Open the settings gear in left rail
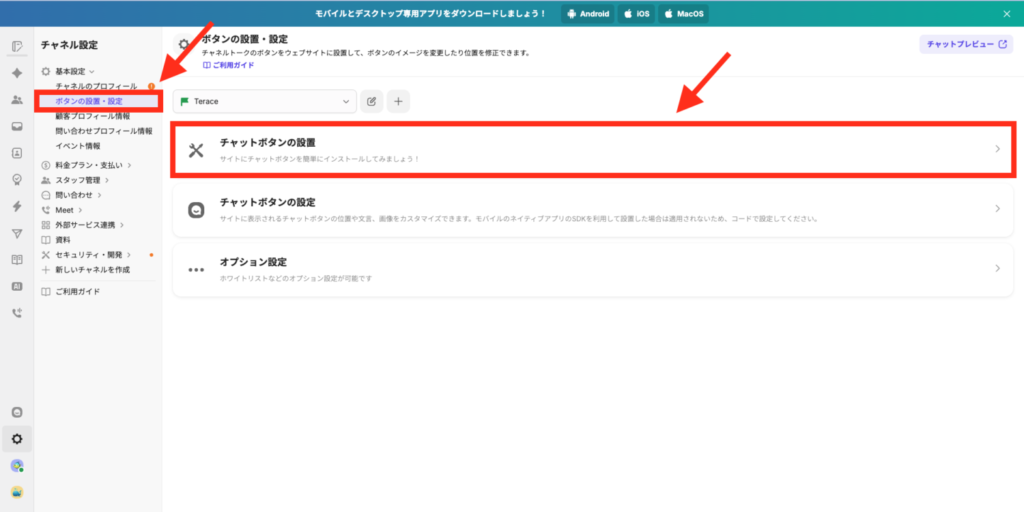This screenshot has height=512, width=1024. click(x=17, y=438)
